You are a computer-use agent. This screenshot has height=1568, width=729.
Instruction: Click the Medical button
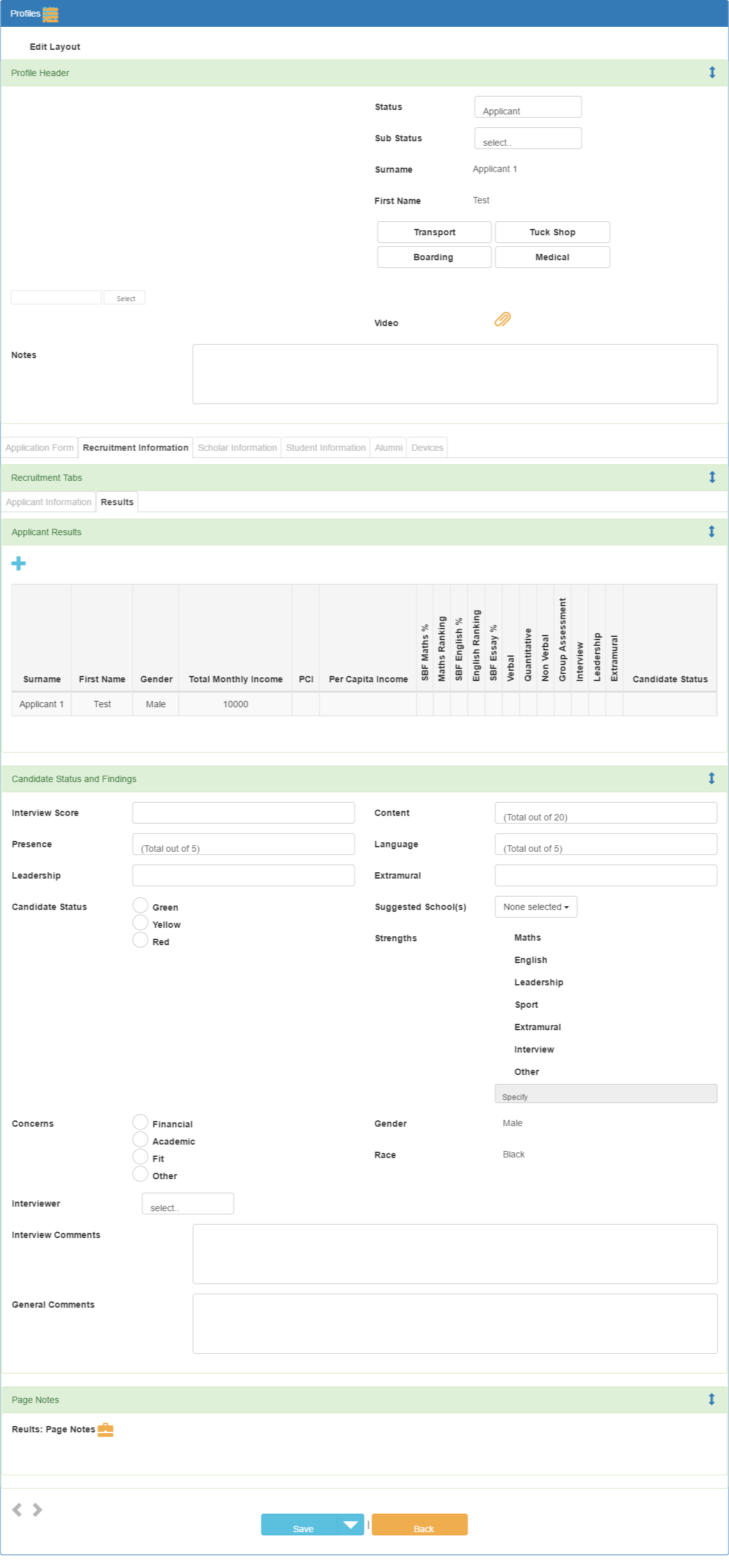553,257
